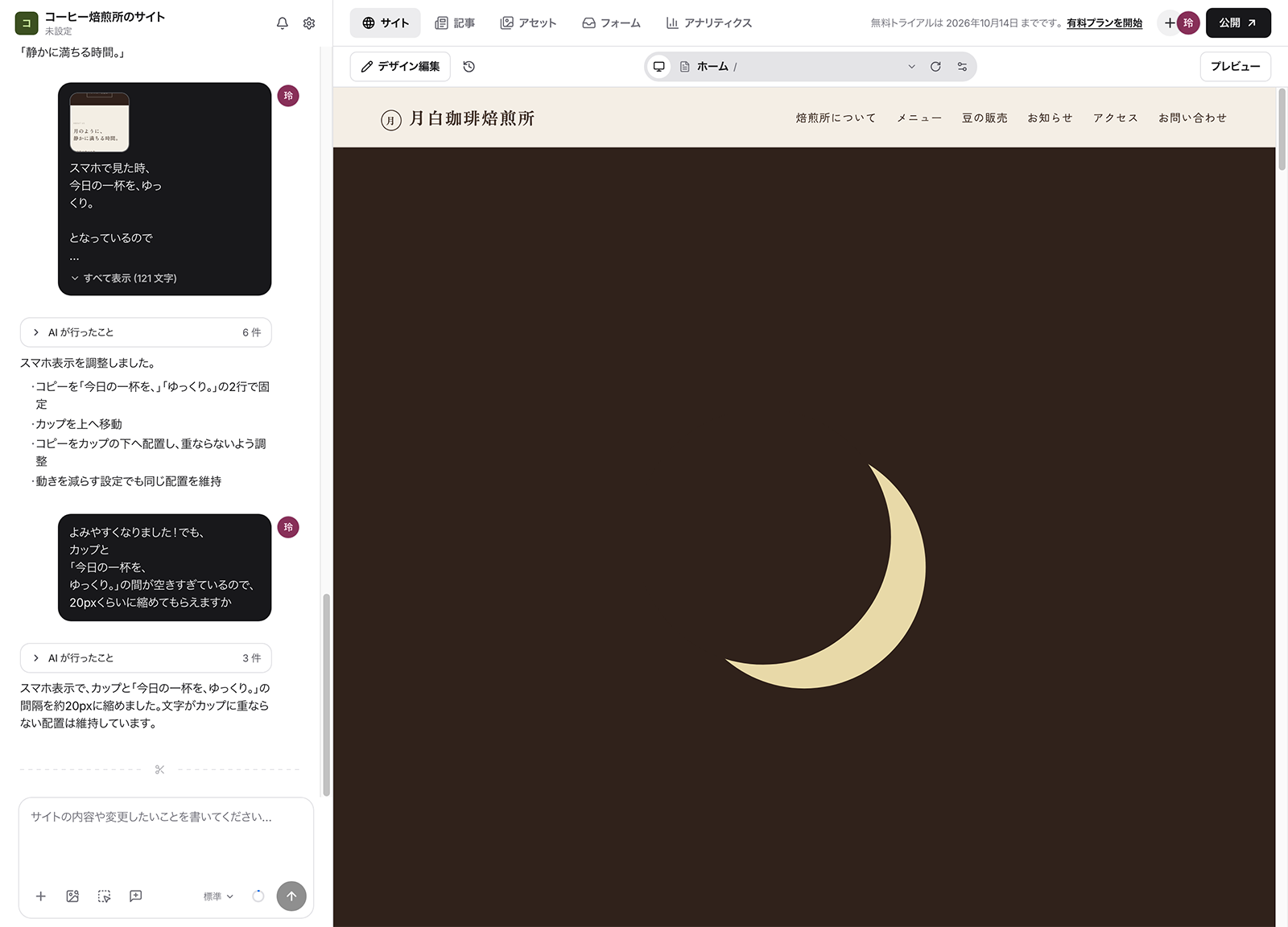Screen dimensions: 1288x927
Task: Attach an image to chat message
Action: [72, 896]
